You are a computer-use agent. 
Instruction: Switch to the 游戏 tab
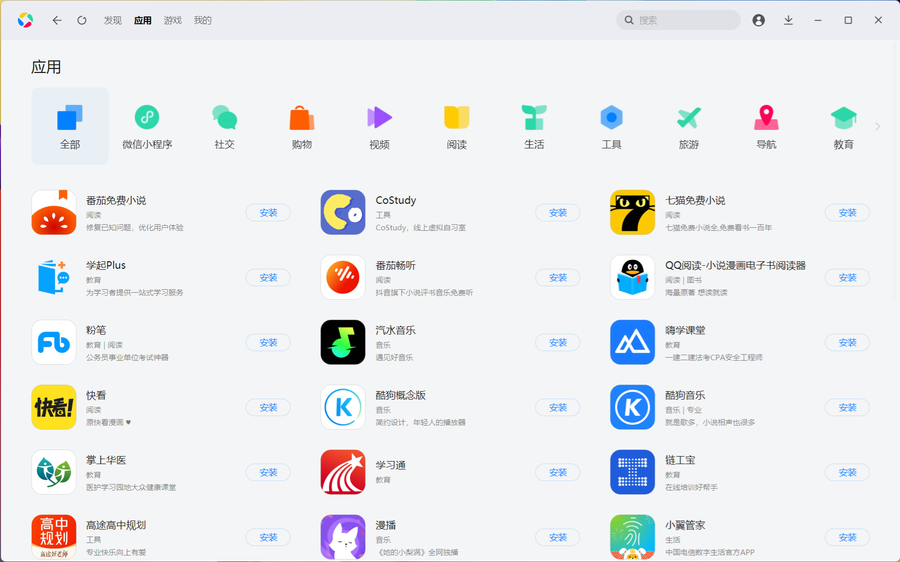click(x=173, y=20)
